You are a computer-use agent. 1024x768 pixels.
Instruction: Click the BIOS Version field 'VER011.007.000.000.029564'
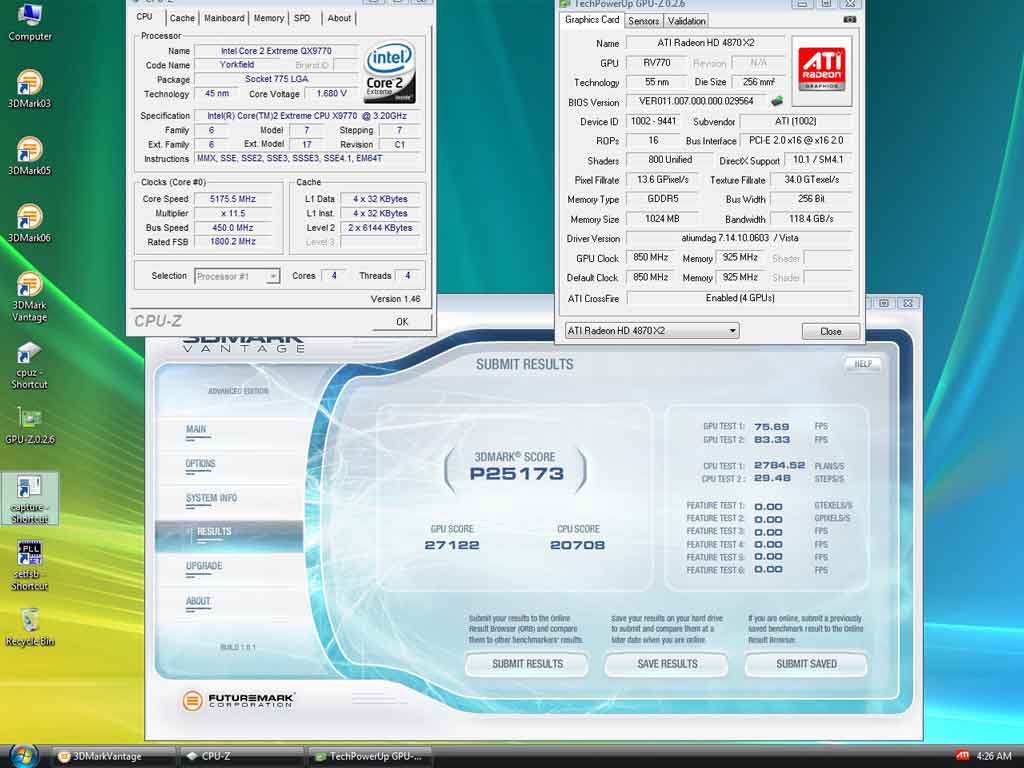[x=696, y=101]
